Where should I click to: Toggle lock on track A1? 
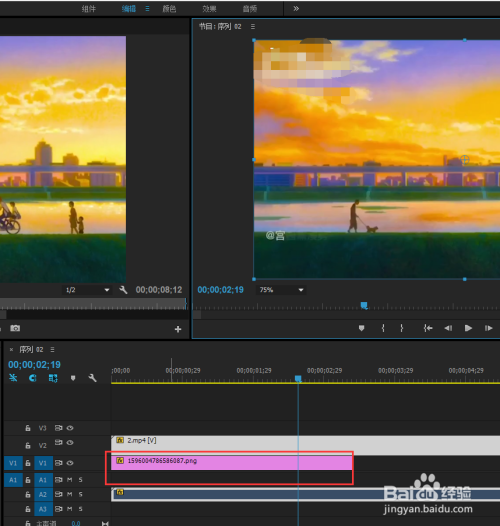point(28,480)
